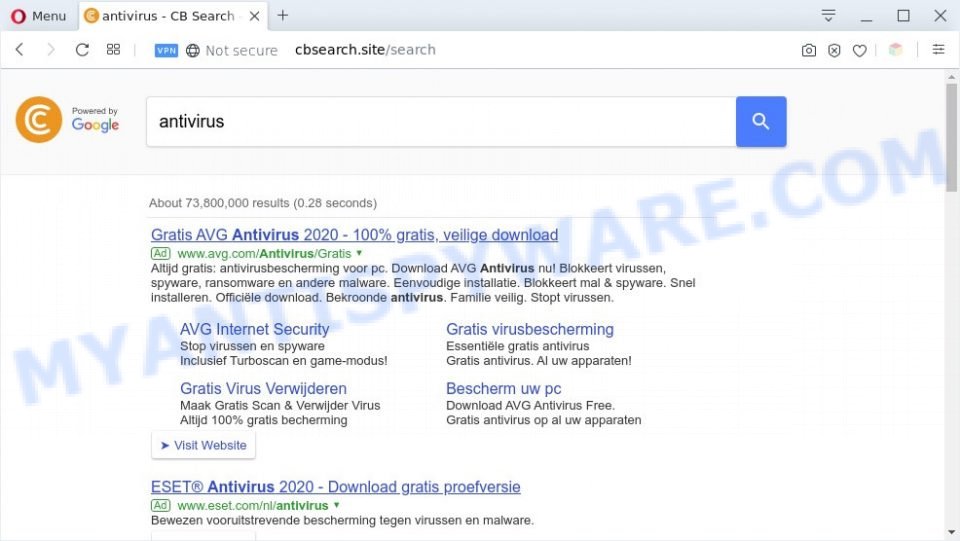
Task: Click the Visit Website button
Action: coord(203,446)
